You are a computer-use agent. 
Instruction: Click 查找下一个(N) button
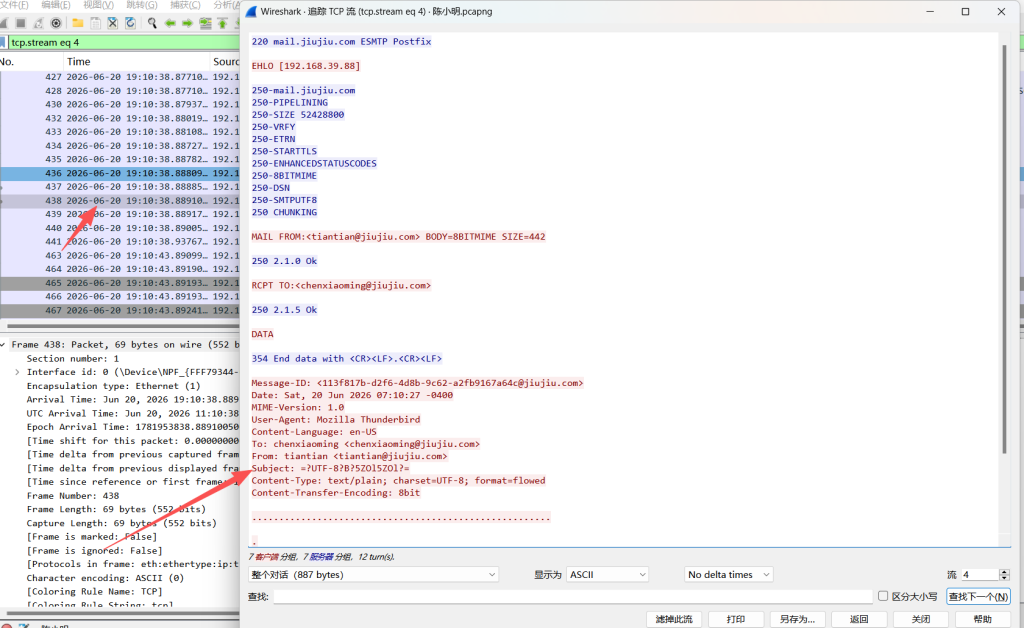coord(978,596)
